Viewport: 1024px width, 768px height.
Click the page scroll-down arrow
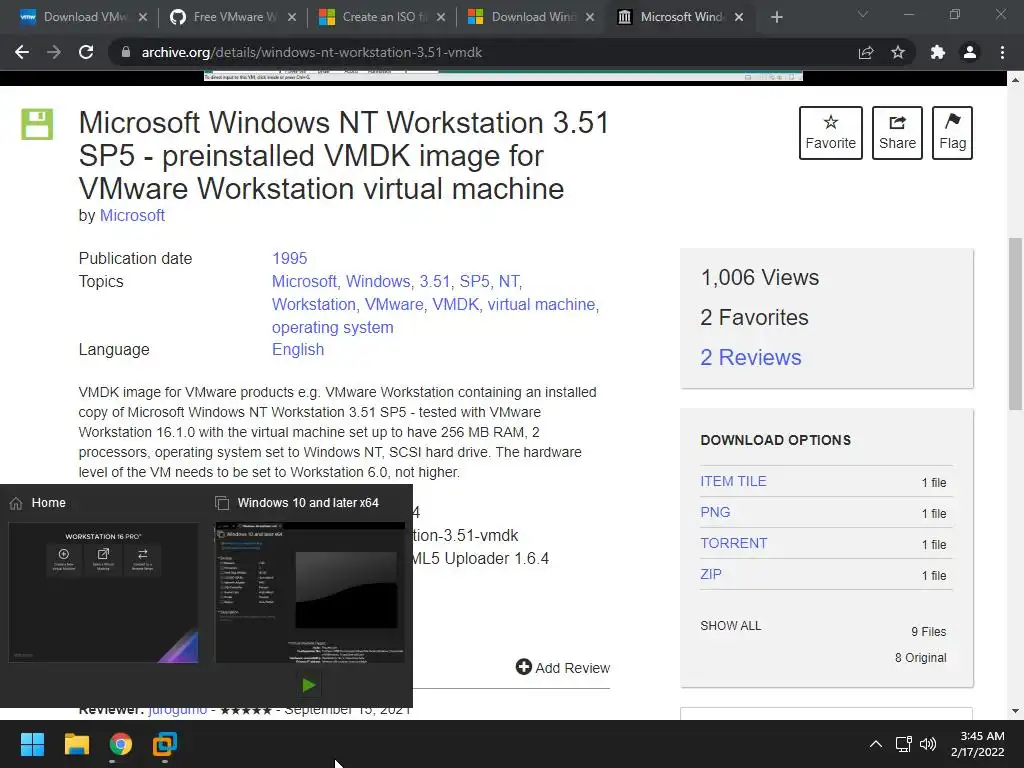1015,711
